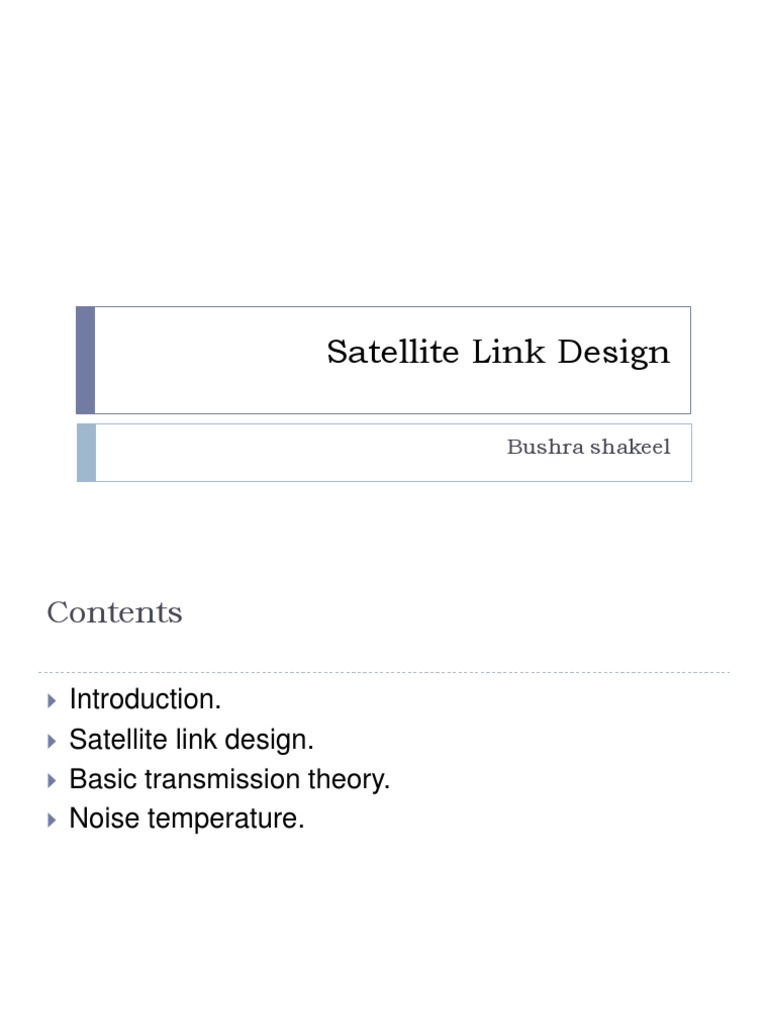768x1024 pixels.
Task: Click the 'Satellite Link Design' title text
Action: pyautogui.click(x=498, y=353)
